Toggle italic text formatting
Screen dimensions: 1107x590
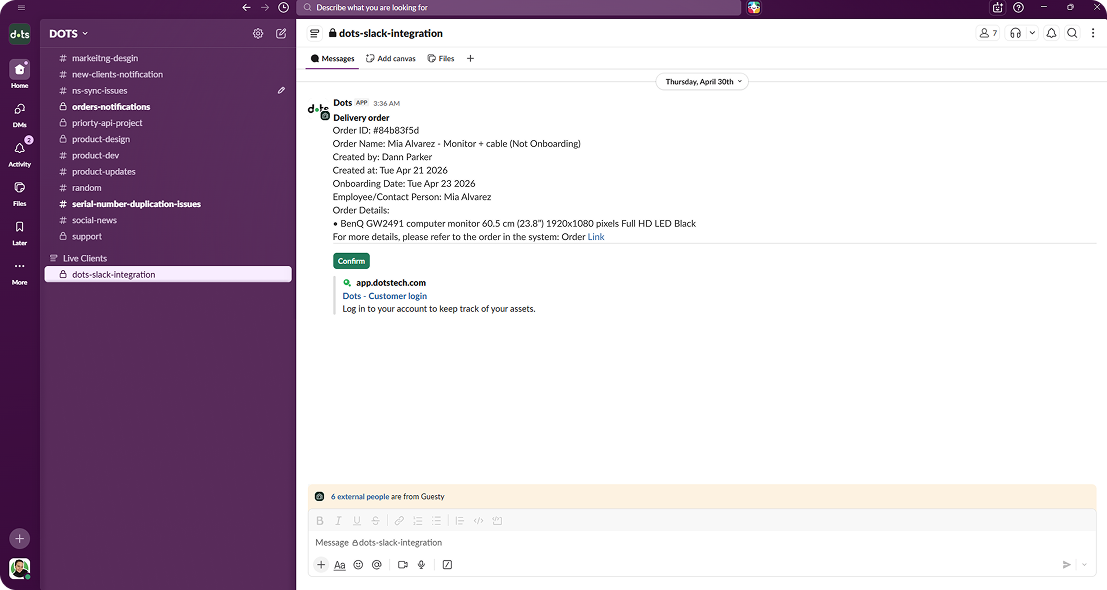pos(338,521)
